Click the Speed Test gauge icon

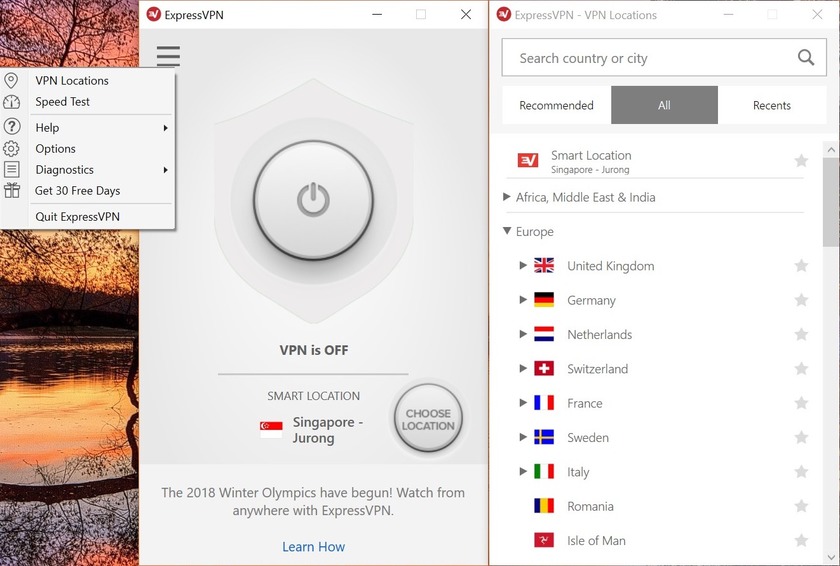pos(11,102)
